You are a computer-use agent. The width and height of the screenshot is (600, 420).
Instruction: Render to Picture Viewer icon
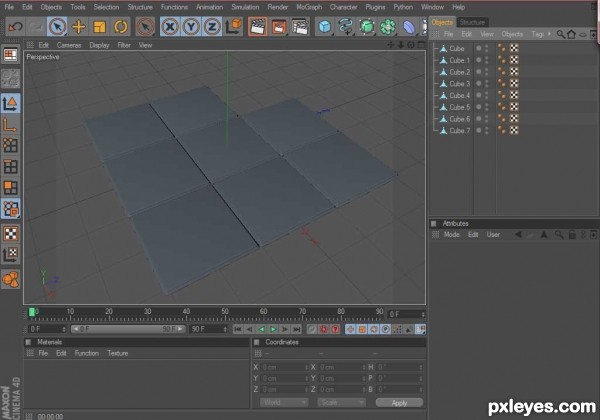(x=279, y=27)
